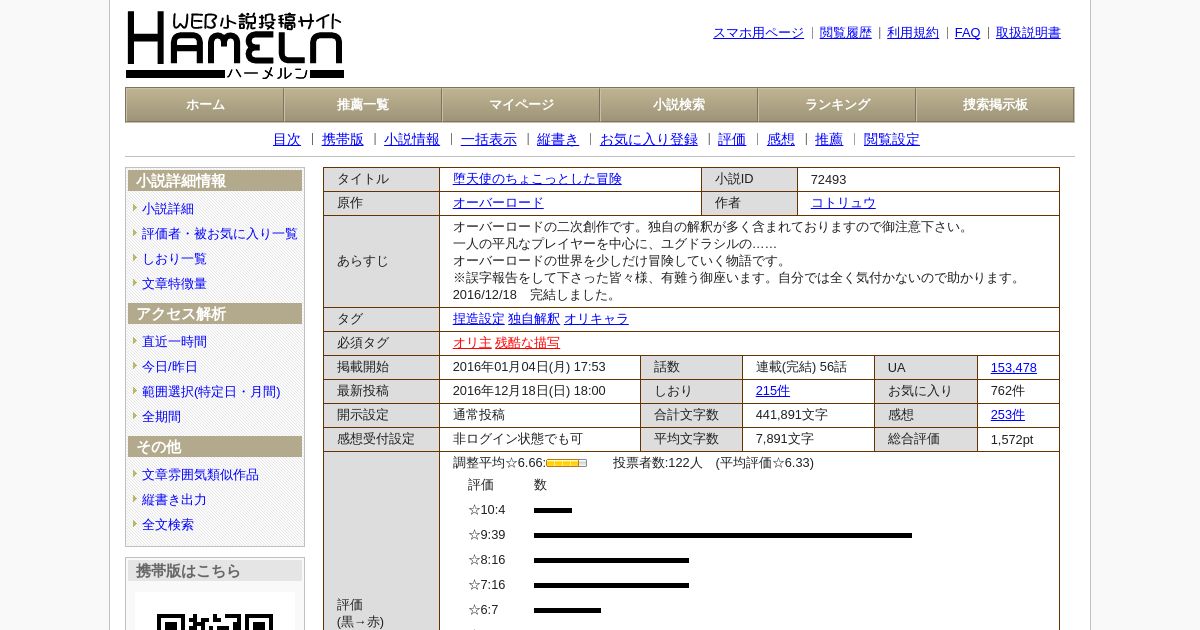The height and width of the screenshot is (630, 1200).
Task: Click お気に入り登録 link
Action: [649, 140]
